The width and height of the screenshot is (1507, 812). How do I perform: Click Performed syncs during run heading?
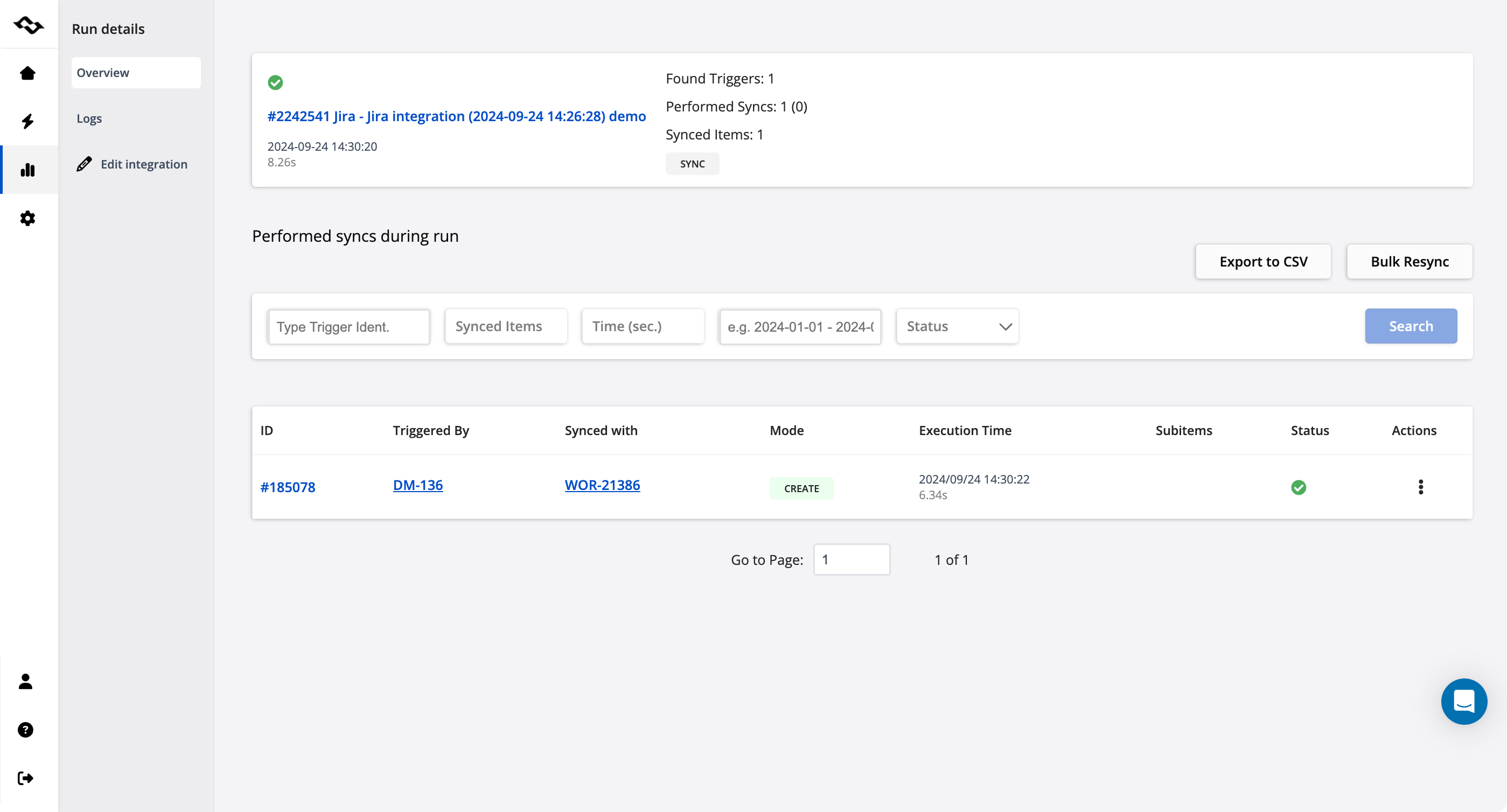point(355,236)
